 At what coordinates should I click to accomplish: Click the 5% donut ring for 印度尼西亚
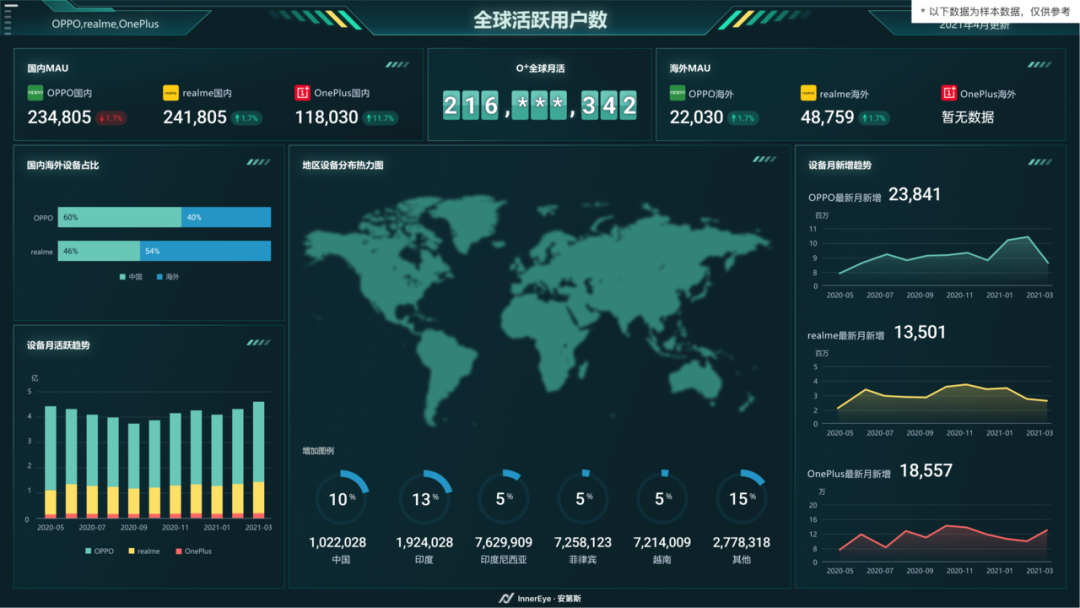[x=503, y=498]
